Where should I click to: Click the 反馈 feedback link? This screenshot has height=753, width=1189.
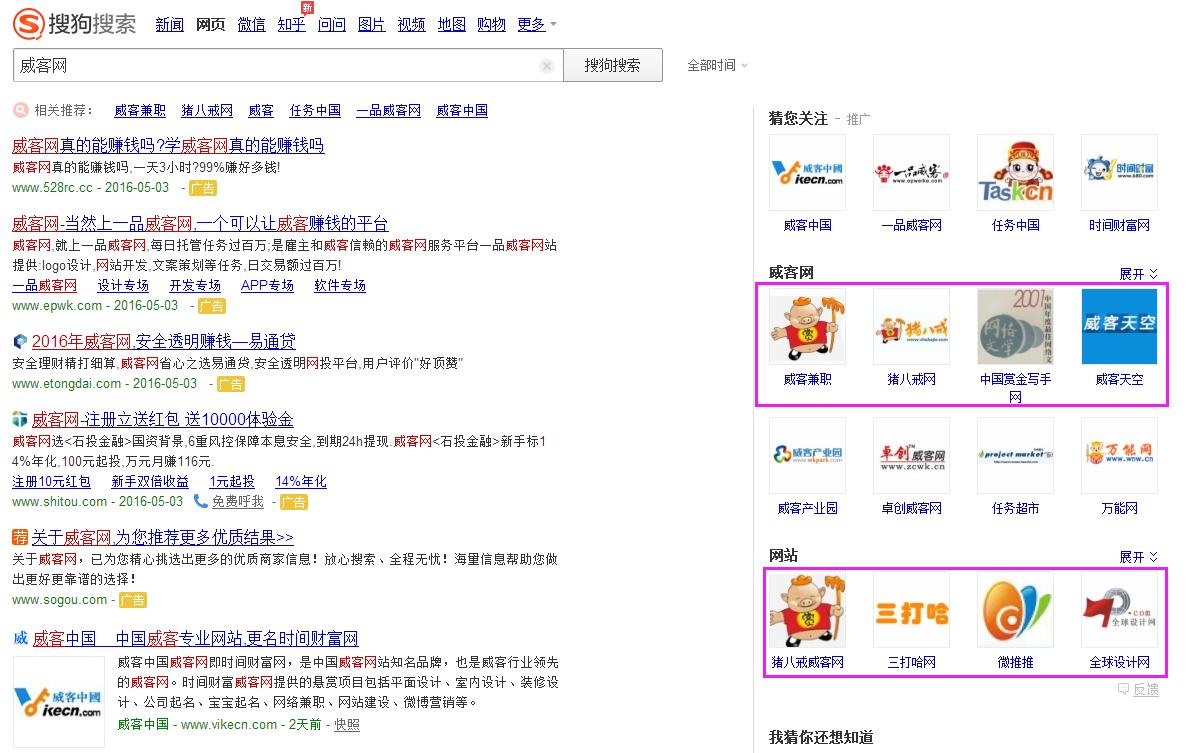pyautogui.click(x=1138, y=690)
